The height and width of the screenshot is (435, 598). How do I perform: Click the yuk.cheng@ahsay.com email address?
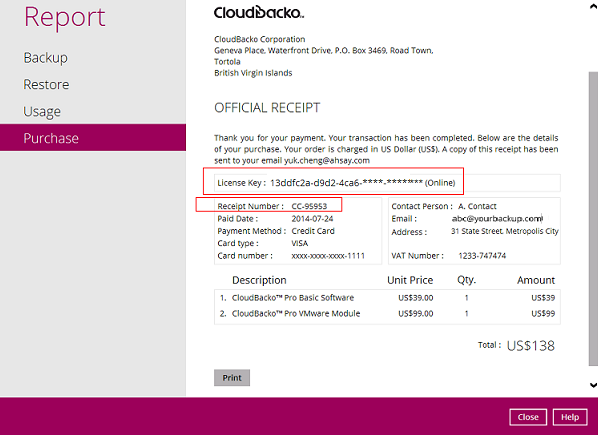pos(327,161)
